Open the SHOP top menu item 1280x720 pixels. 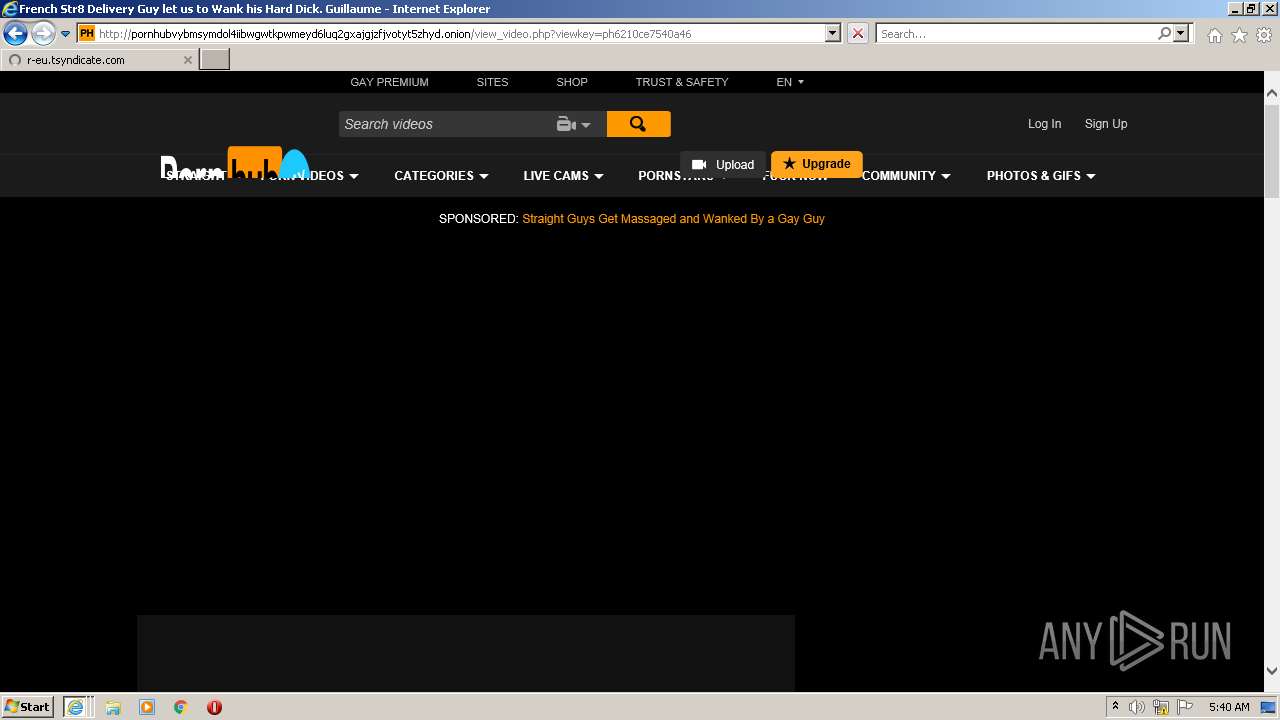click(x=572, y=82)
